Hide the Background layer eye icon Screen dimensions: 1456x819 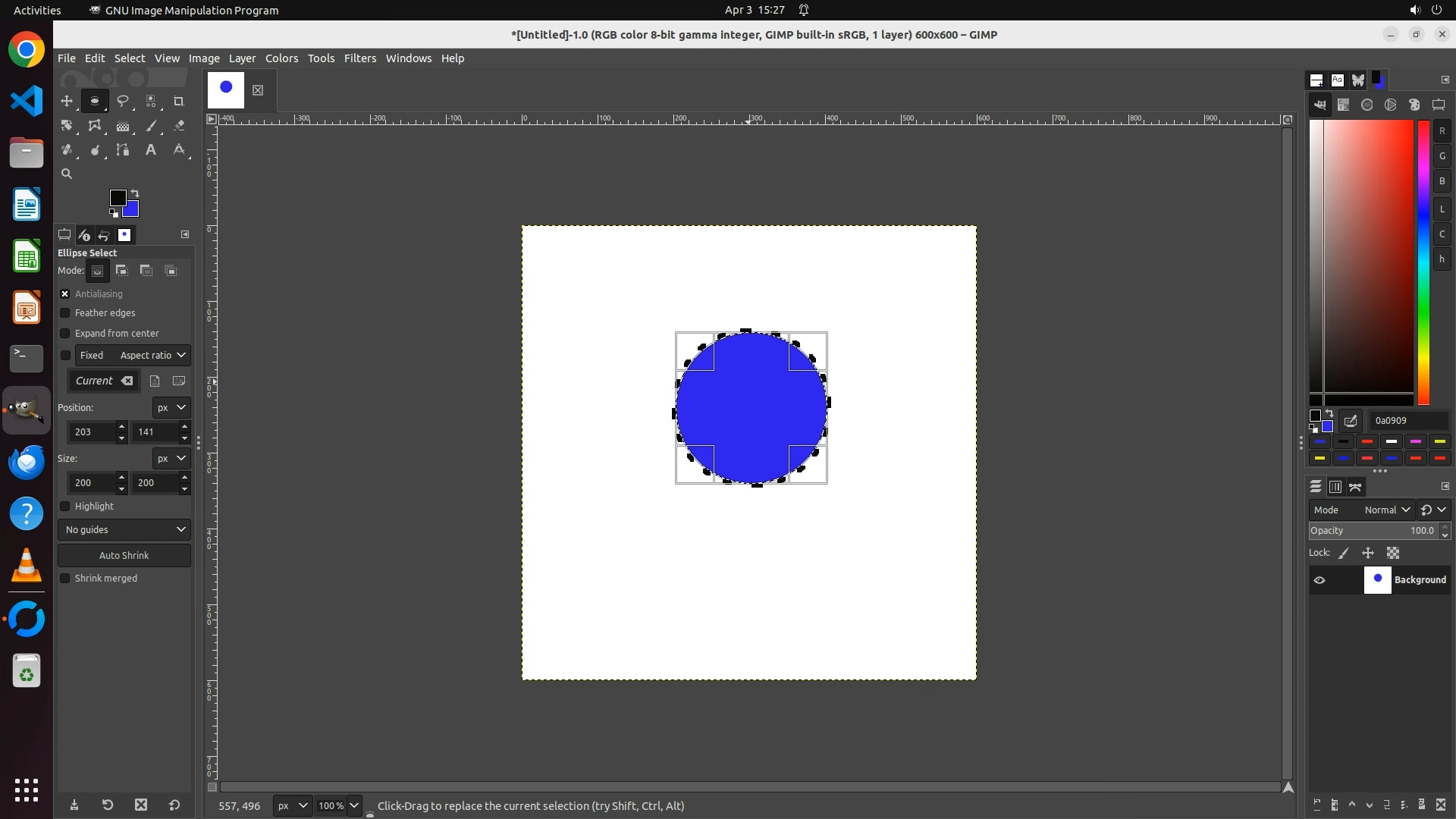click(x=1319, y=580)
